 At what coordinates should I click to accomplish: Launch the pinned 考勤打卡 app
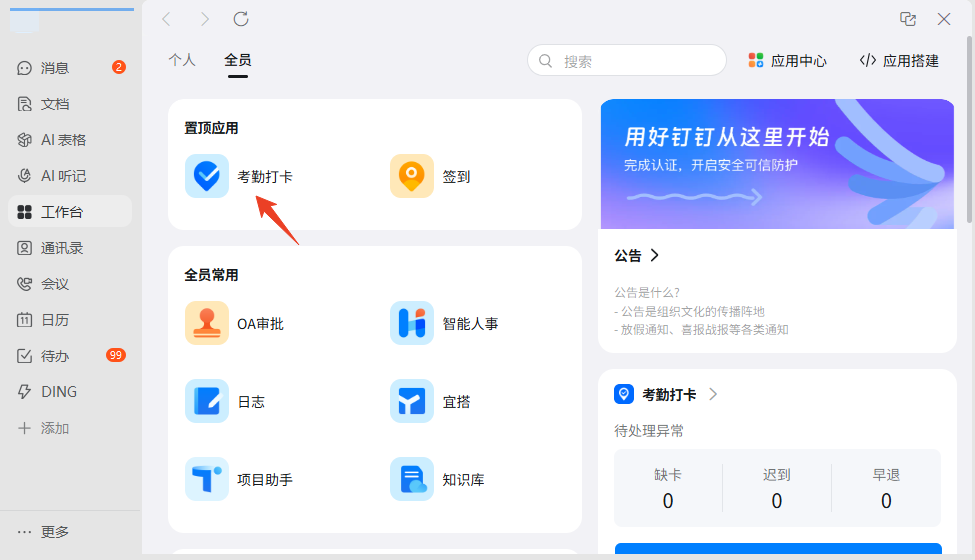(239, 177)
